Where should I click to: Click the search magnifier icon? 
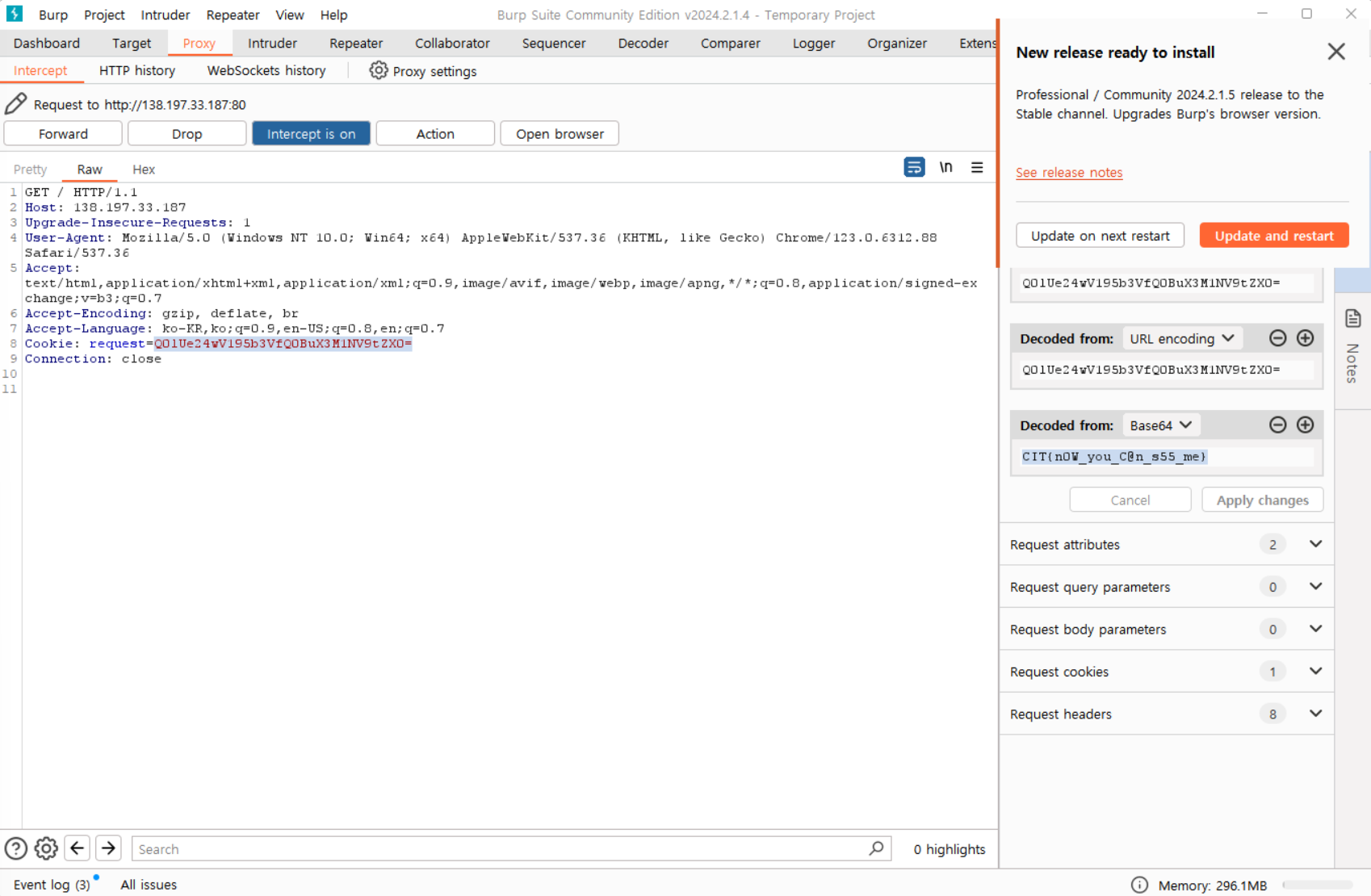pyautogui.click(x=876, y=848)
